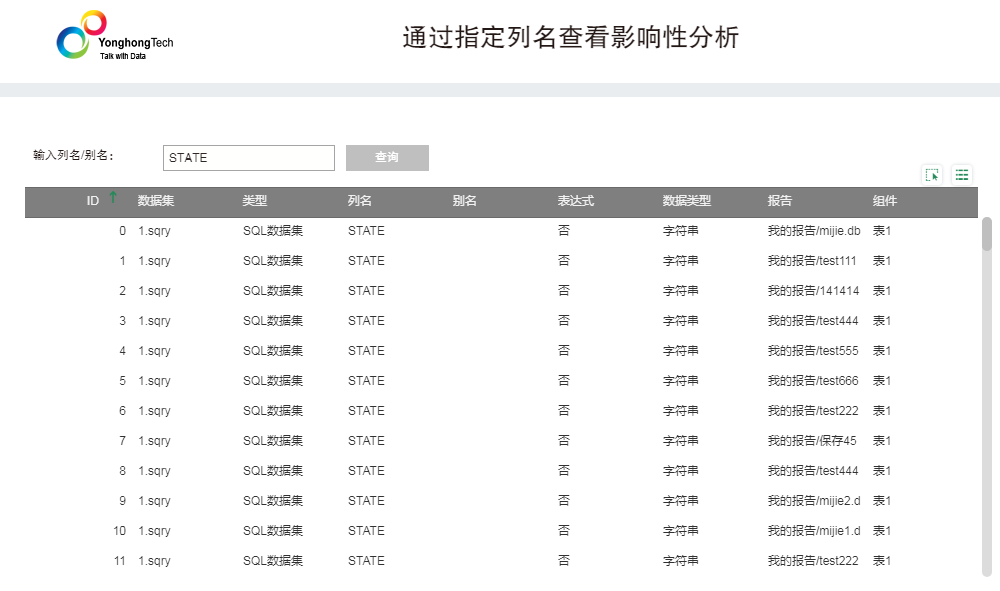Viewport: 1000px width, 591px height.
Task: Click the green list view icon
Action: pos(962,174)
